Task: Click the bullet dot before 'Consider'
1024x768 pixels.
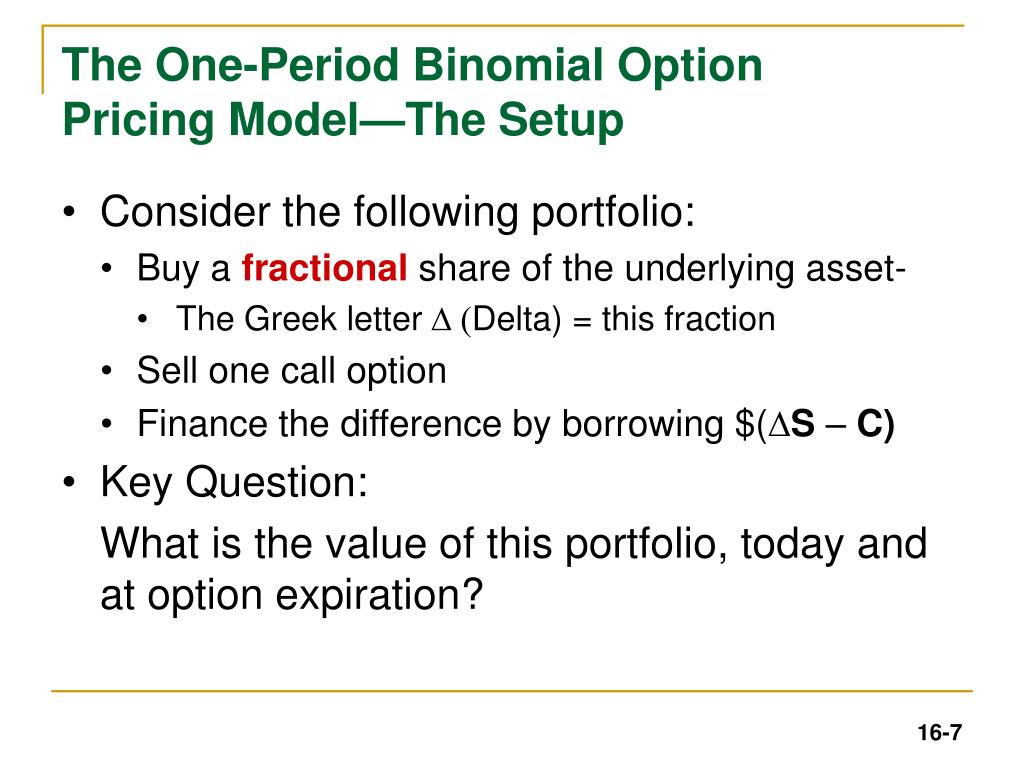Action: pos(69,213)
